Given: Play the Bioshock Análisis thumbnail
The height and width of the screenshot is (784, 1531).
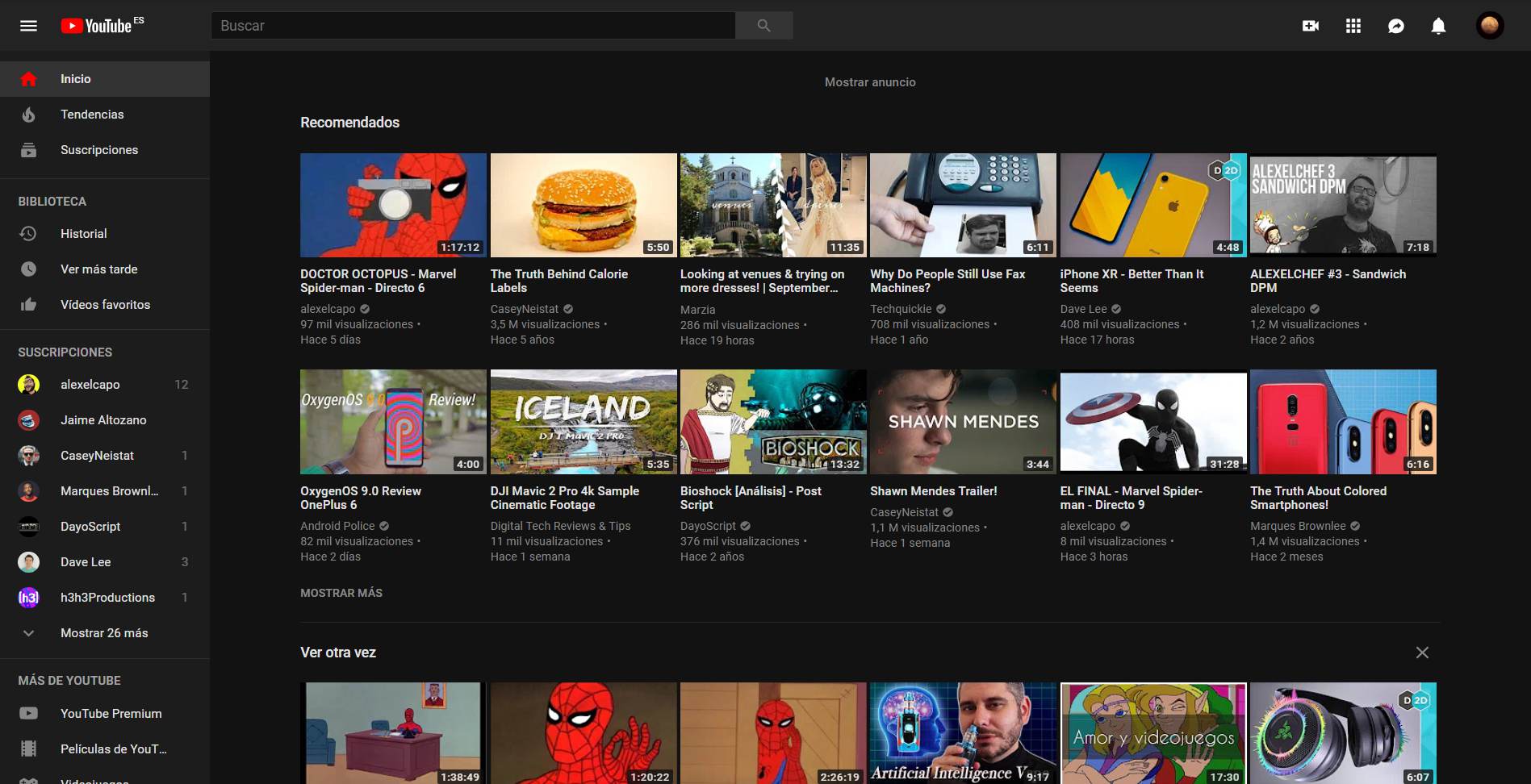Looking at the screenshot, I should point(773,422).
